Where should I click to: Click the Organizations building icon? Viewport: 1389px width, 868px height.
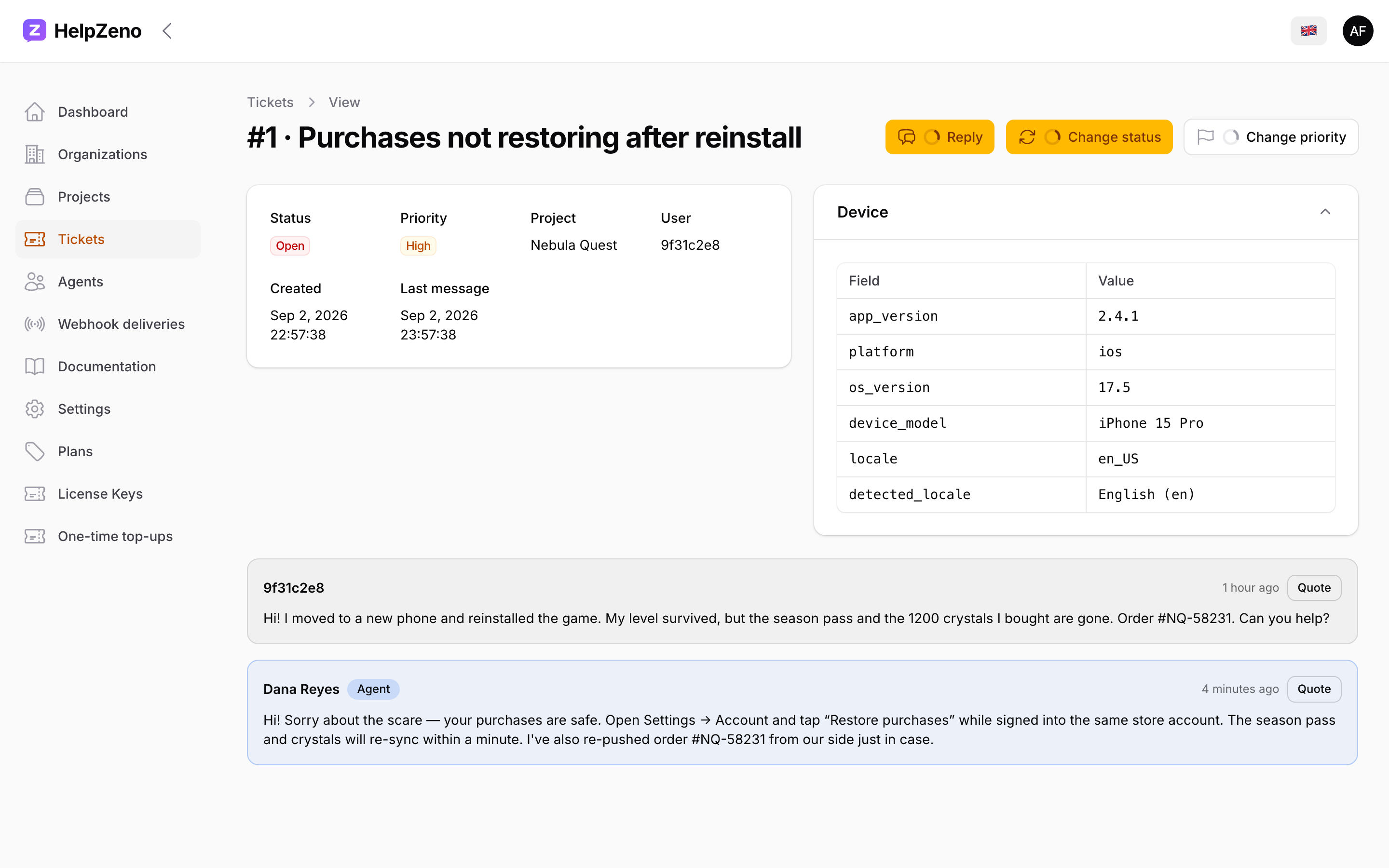[35, 154]
